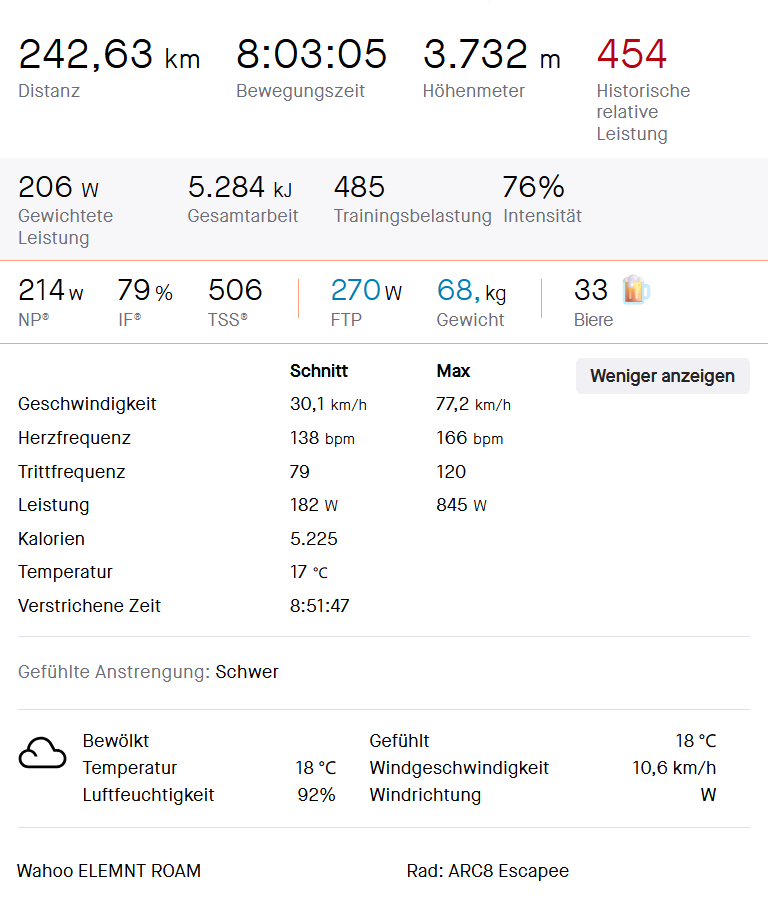
Task: Click the Windrichtung label
Action: pyautogui.click(x=425, y=795)
